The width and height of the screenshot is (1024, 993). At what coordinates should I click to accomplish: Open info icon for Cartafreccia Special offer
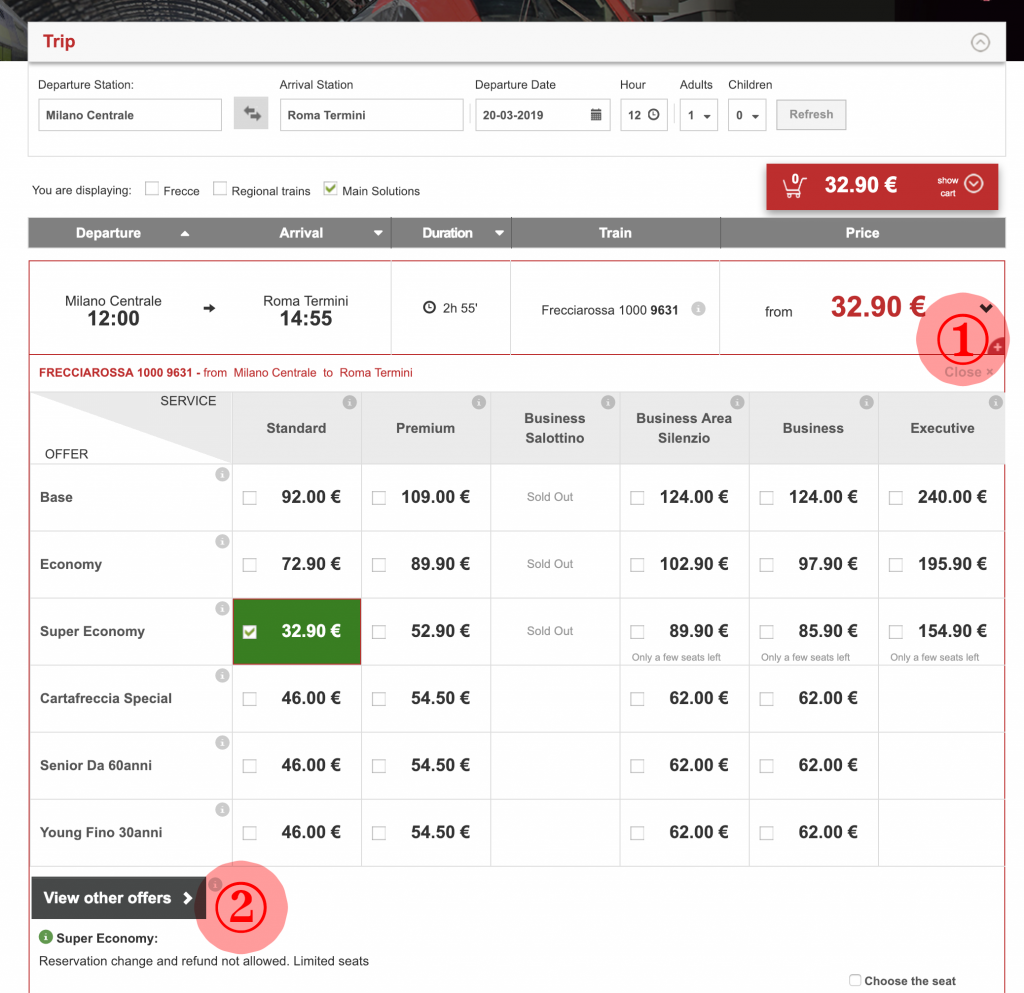coord(222,676)
